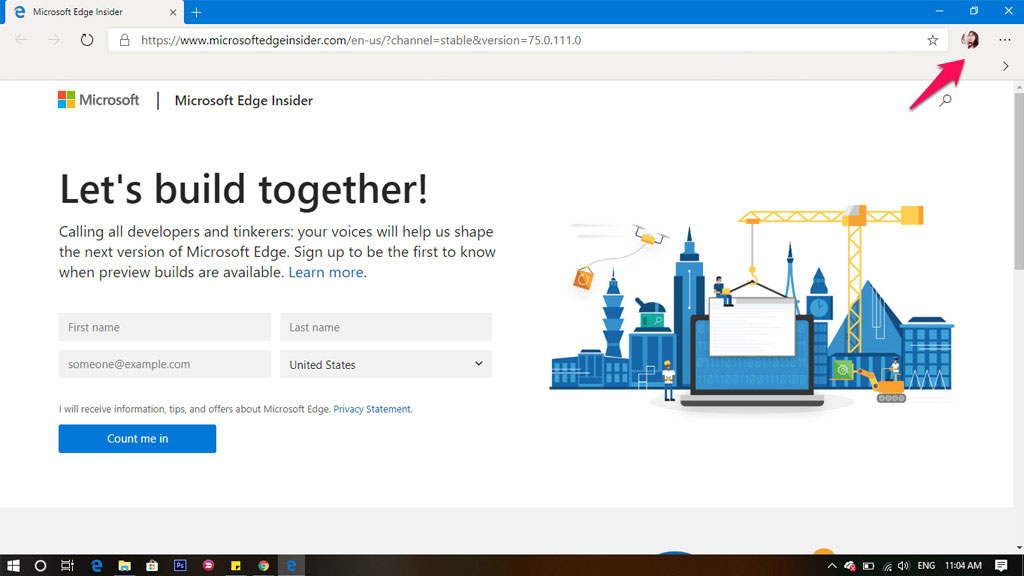Open Microsoft Store from the taskbar
1024x576 pixels.
152,566
